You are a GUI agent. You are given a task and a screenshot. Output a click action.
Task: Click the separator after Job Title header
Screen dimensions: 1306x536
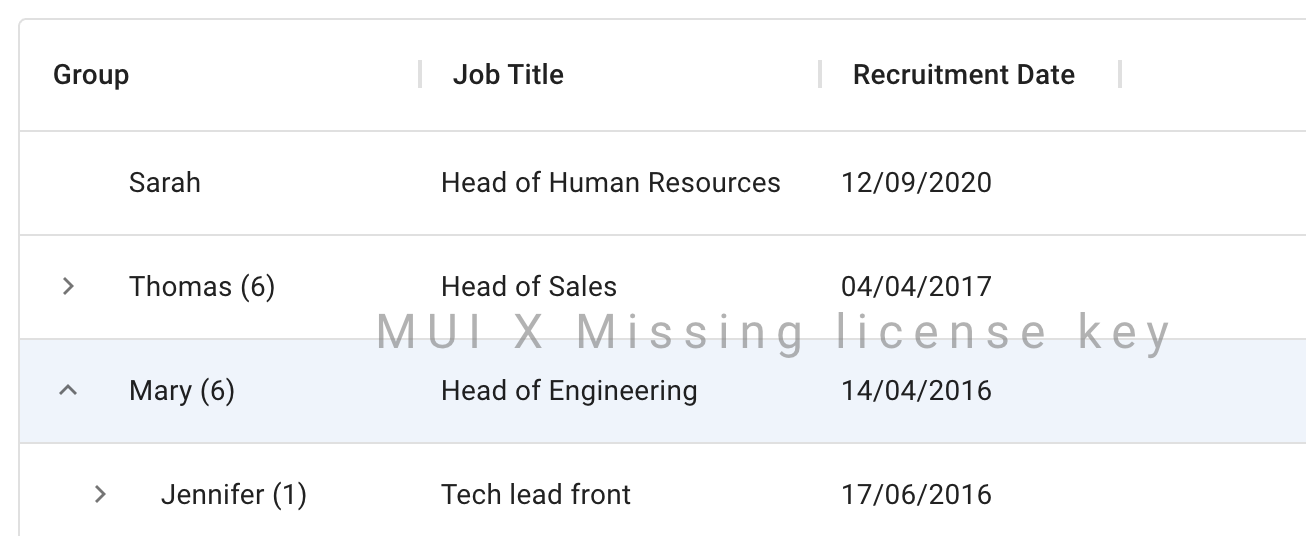click(x=820, y=75)
